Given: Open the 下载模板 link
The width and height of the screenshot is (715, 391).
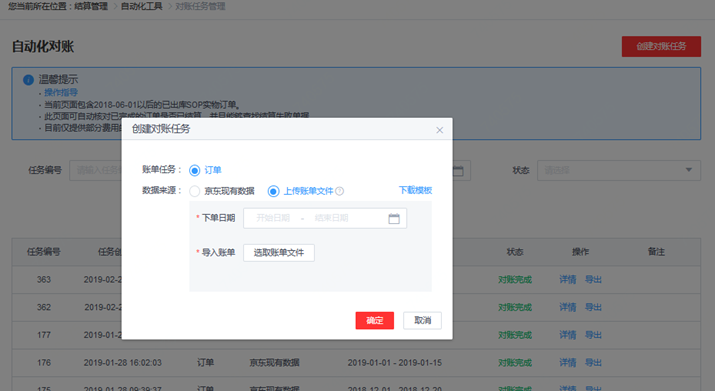Looking at the screenshot, I should pyautogui.click(x=415, y=190).
